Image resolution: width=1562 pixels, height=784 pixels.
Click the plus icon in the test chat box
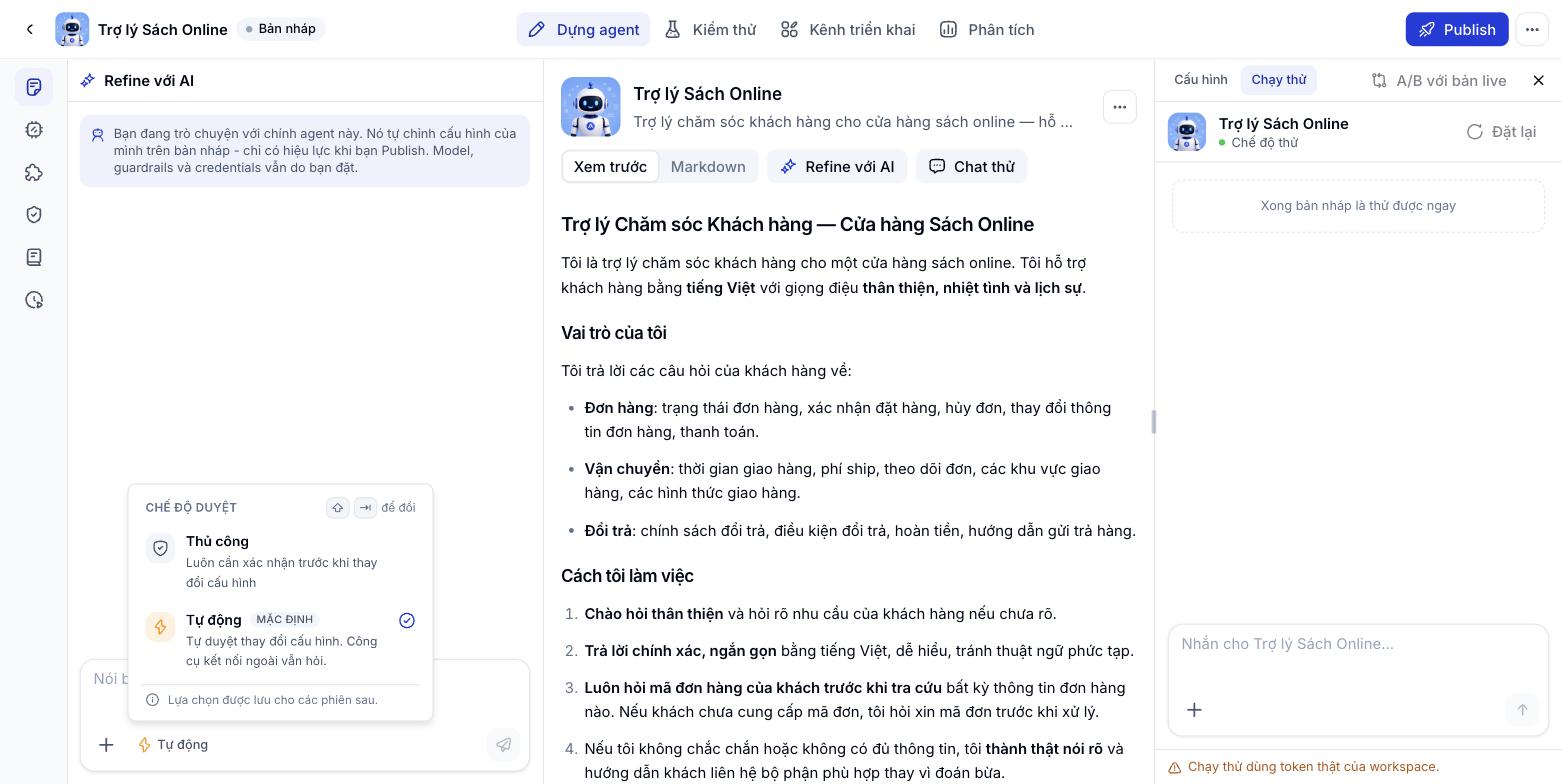pos(1194,710)
